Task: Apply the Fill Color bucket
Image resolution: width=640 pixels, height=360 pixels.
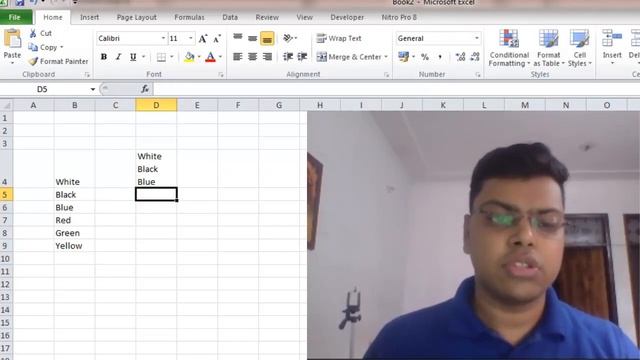Action: pos(189,57)
